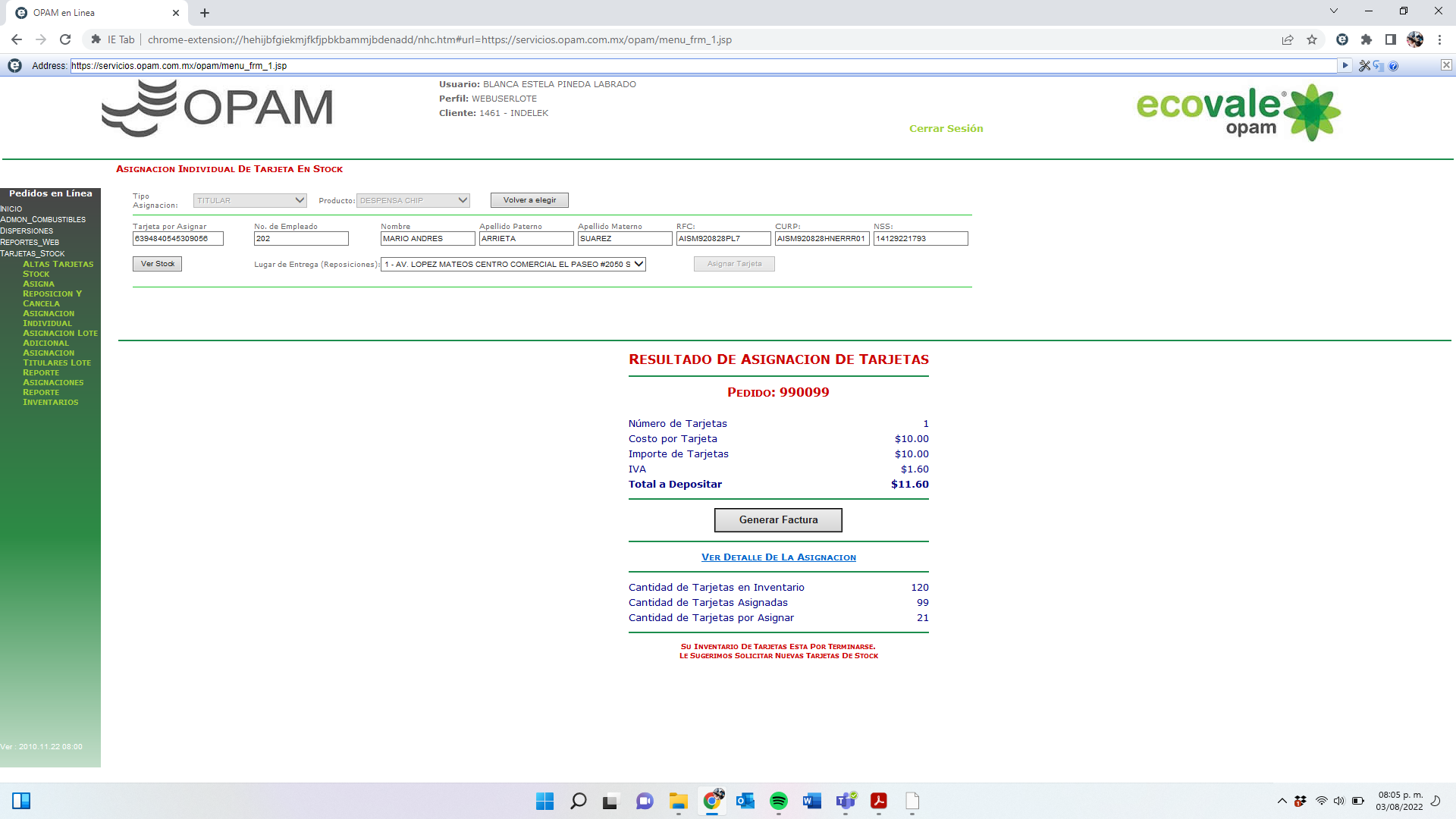Click the IE Tab logo left of Address
This screenshot has width=1456, height=819.
click(14, 66)
